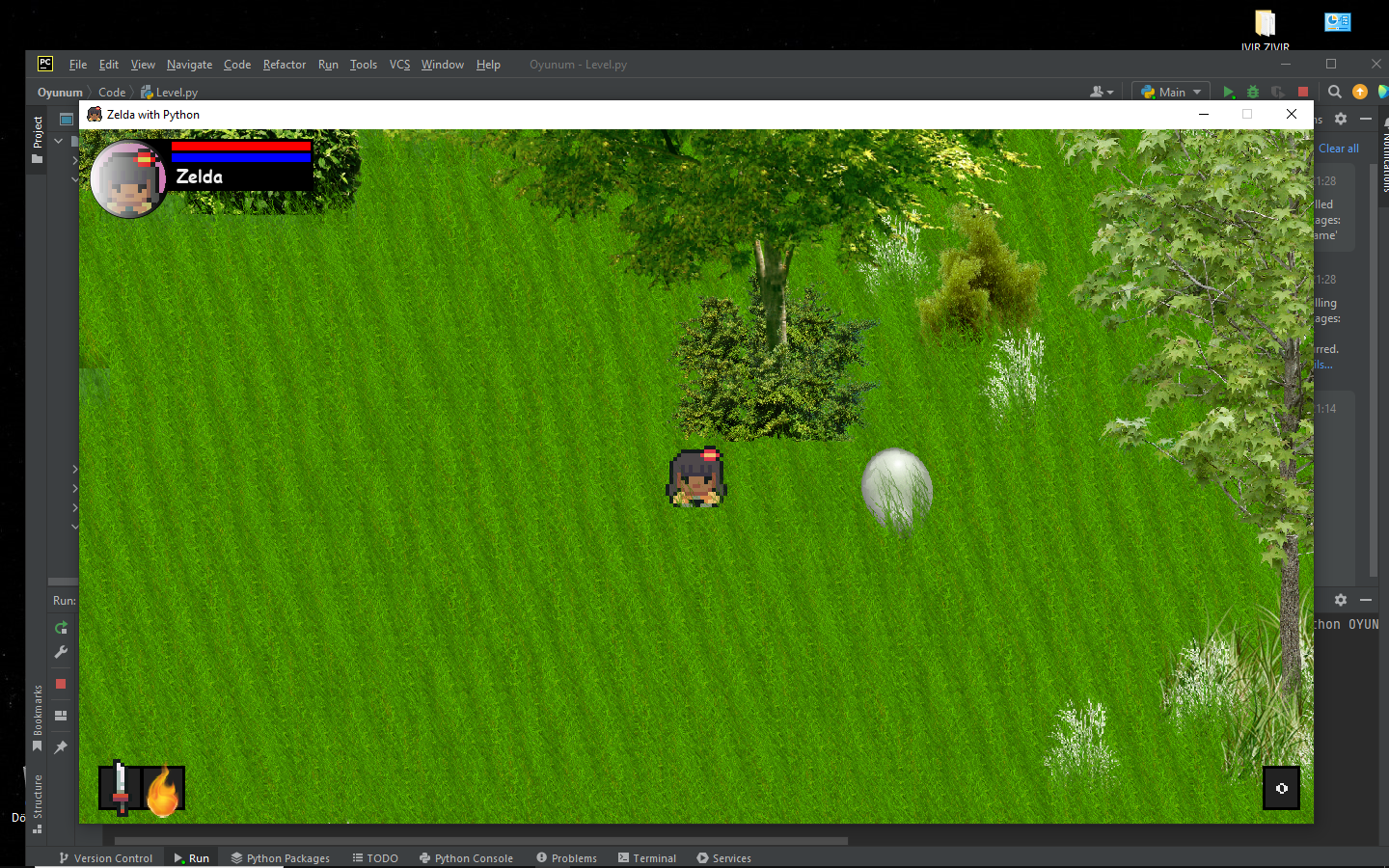The width and height of the screenshot is (1389, 868).
Task: Collapse the root node chevron in Project tree
Action: point(58,141)
